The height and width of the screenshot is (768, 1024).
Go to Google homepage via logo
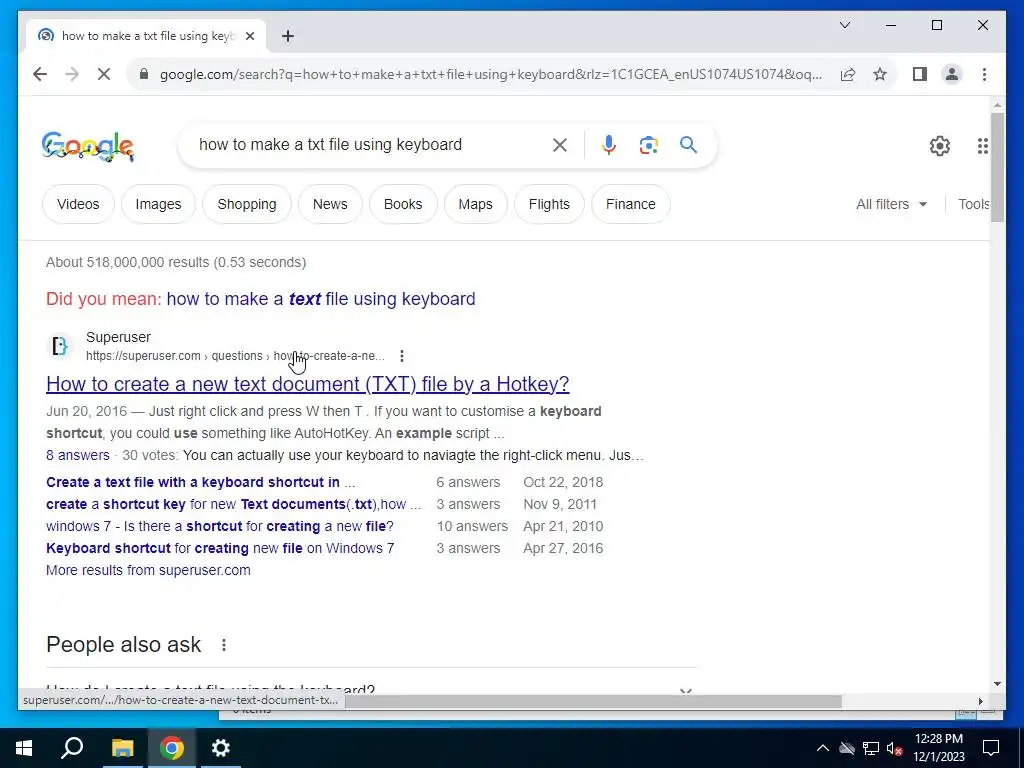[88, 146]
